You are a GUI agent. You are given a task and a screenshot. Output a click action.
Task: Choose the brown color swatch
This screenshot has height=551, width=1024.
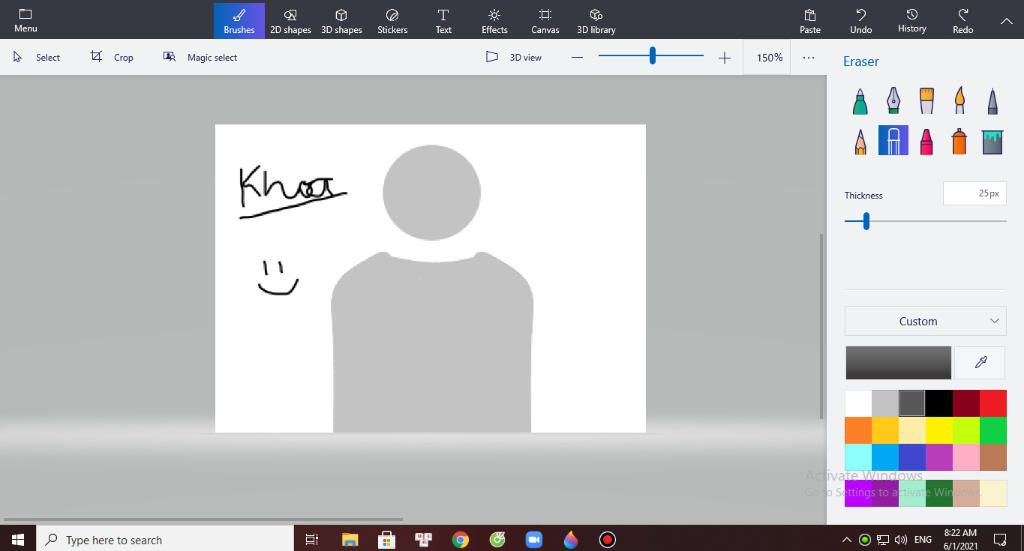pyautogui.click(x=993, y=457)
